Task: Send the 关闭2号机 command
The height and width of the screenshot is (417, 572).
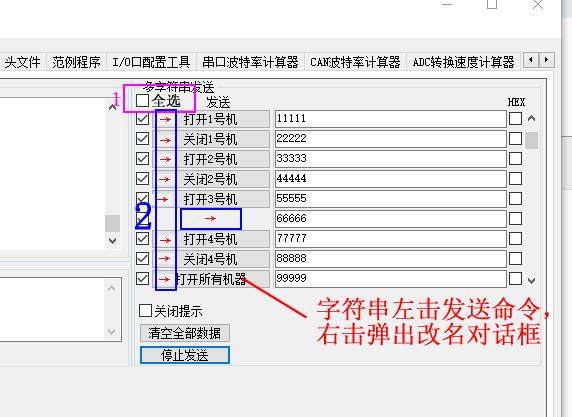Action: click(x=211, y=179)
